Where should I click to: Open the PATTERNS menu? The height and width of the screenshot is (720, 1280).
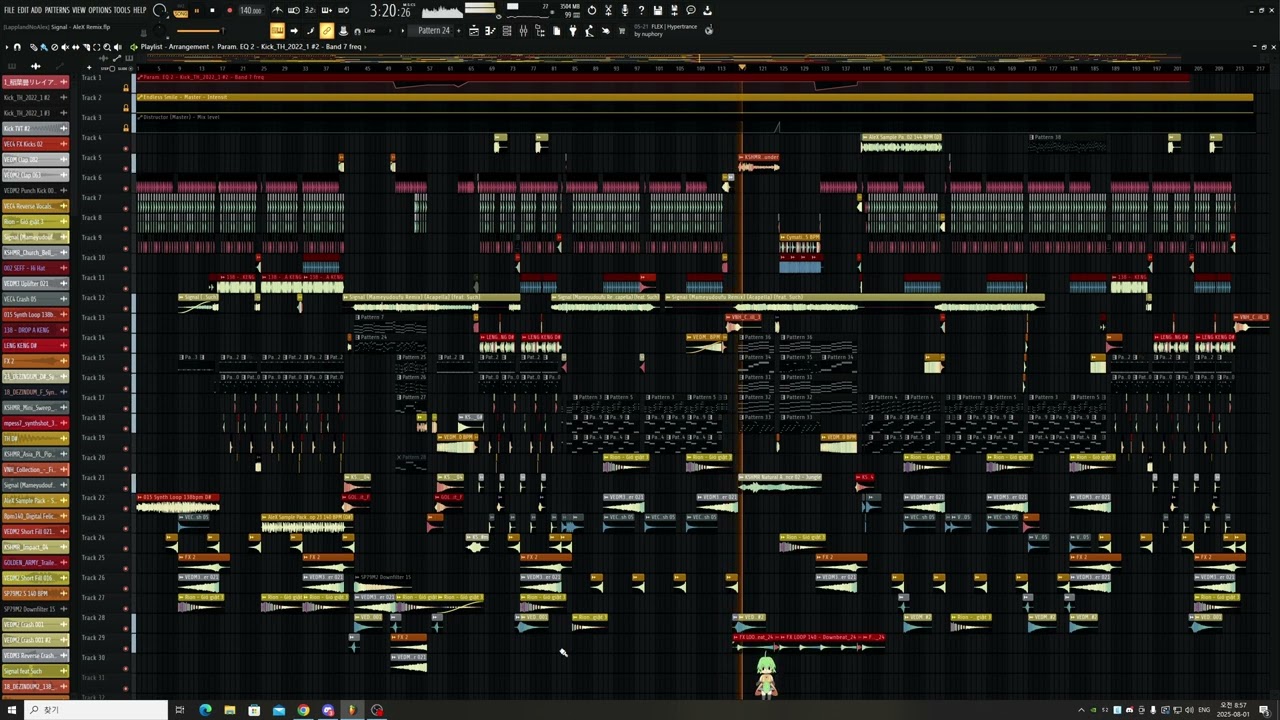tap(57, 10)
